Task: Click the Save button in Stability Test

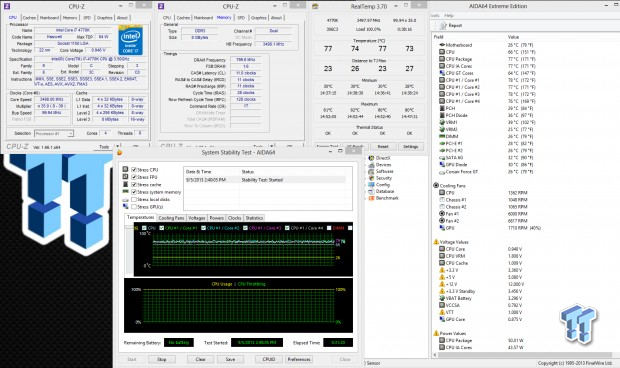Action: coord(230,359)
